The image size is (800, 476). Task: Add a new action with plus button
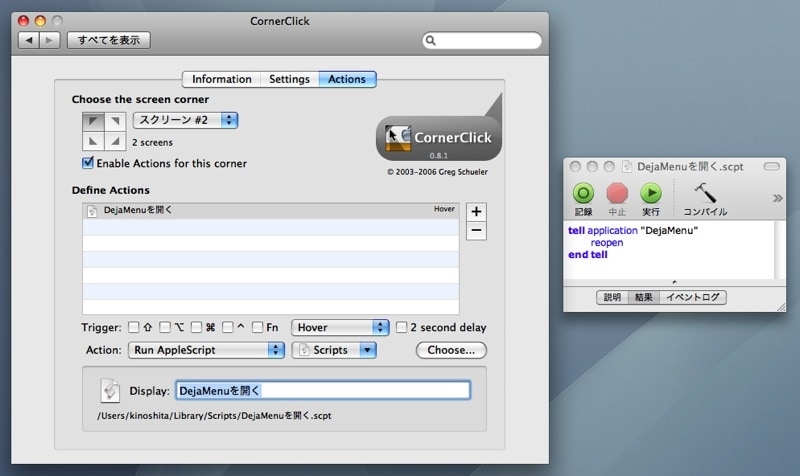click(x=476, y=212)
